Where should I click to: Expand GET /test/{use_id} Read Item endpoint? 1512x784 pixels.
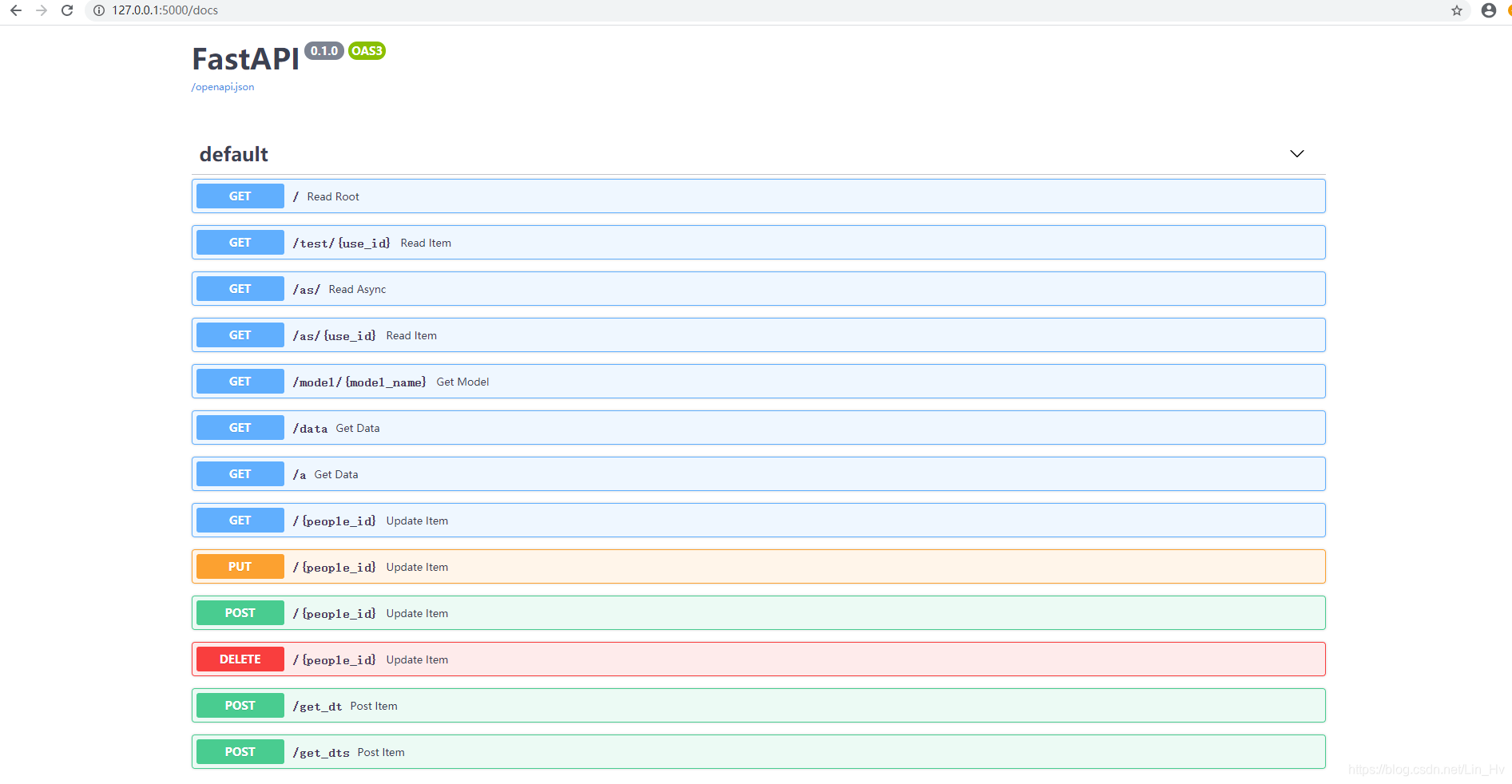758,243
